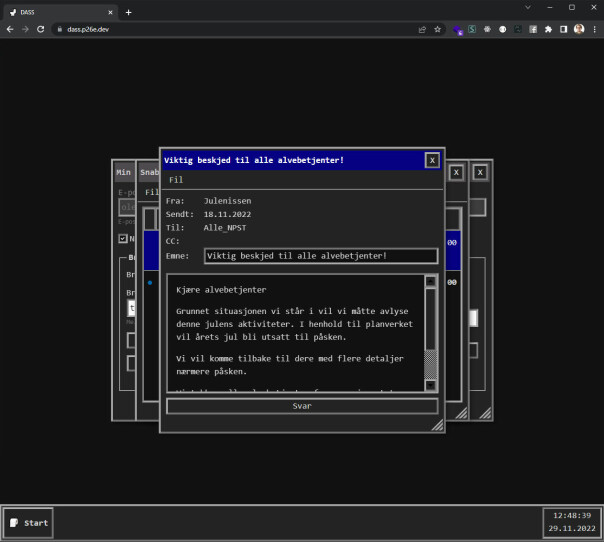The width and height of the screenshot is (604, 542).
Task: Click the sender name Julenissen
Action: pyautogui.click(x=227, y=201)
